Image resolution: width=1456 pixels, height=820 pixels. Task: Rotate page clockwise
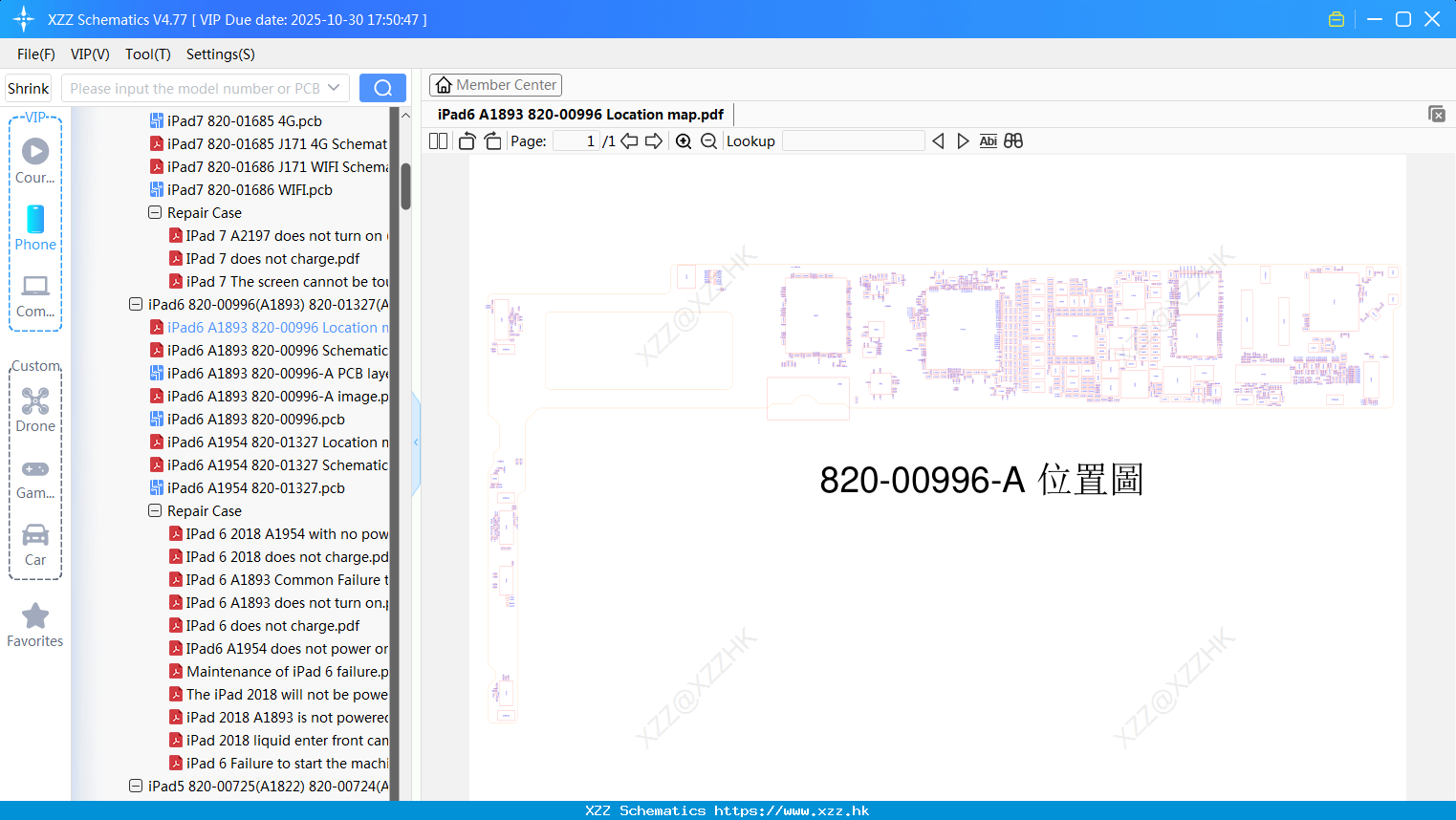[492, 141]
